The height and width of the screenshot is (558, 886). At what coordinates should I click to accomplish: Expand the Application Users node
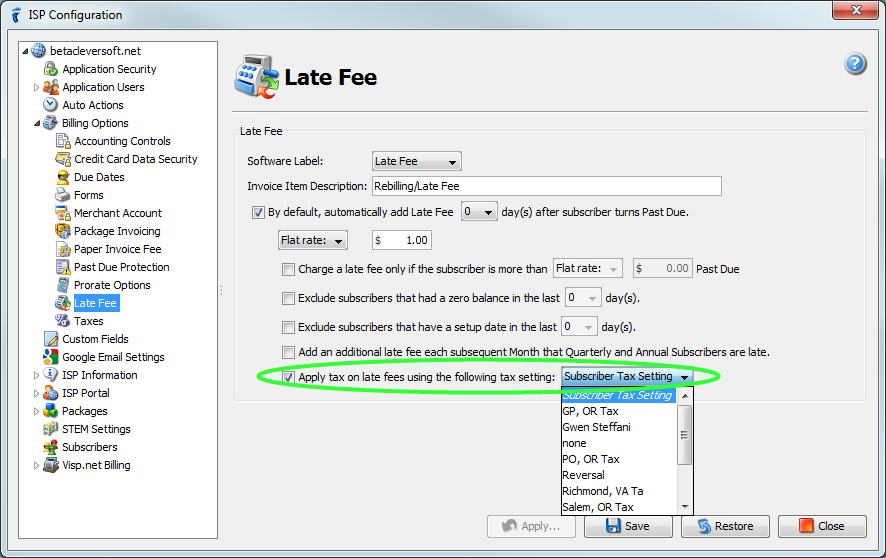pyautogui.click(x=37, y=87)
